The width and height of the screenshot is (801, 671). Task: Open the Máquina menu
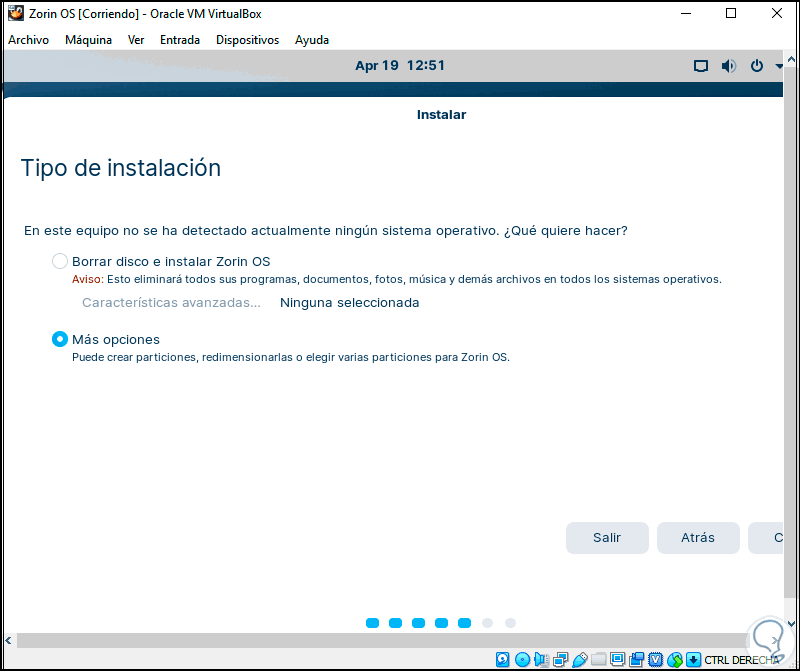[88, 40]
